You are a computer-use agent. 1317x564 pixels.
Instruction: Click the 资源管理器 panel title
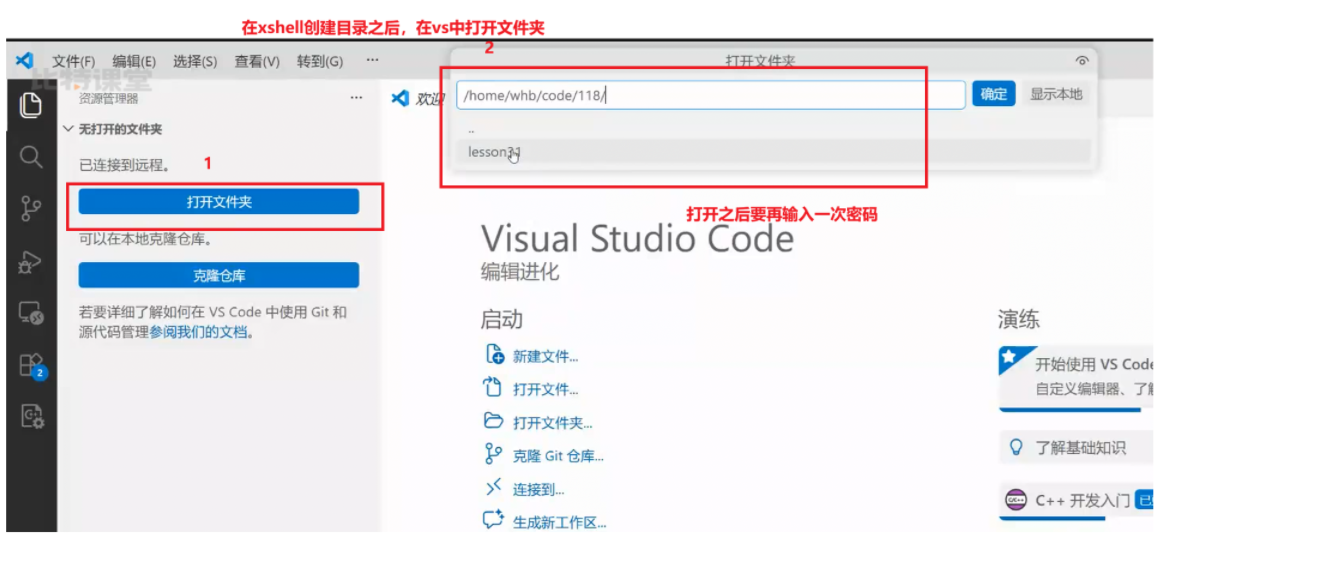click(108, 98)
